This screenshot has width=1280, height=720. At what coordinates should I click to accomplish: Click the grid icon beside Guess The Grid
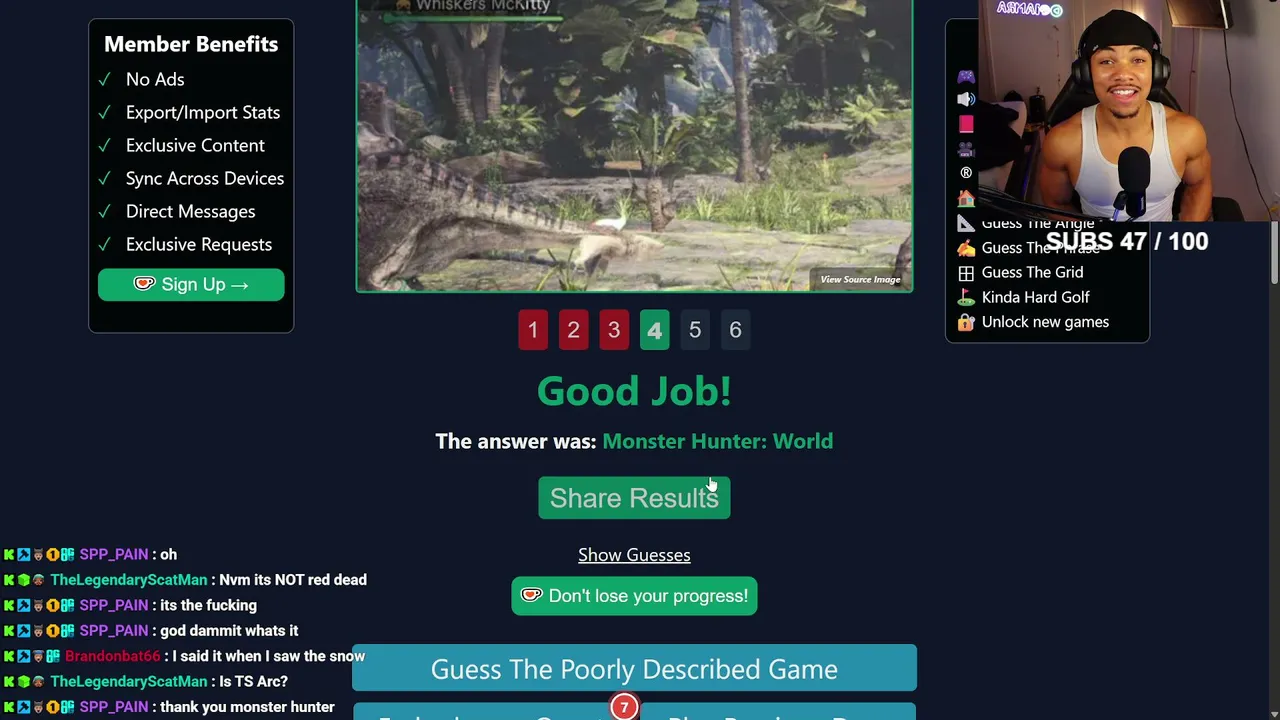tap(966, 273)
